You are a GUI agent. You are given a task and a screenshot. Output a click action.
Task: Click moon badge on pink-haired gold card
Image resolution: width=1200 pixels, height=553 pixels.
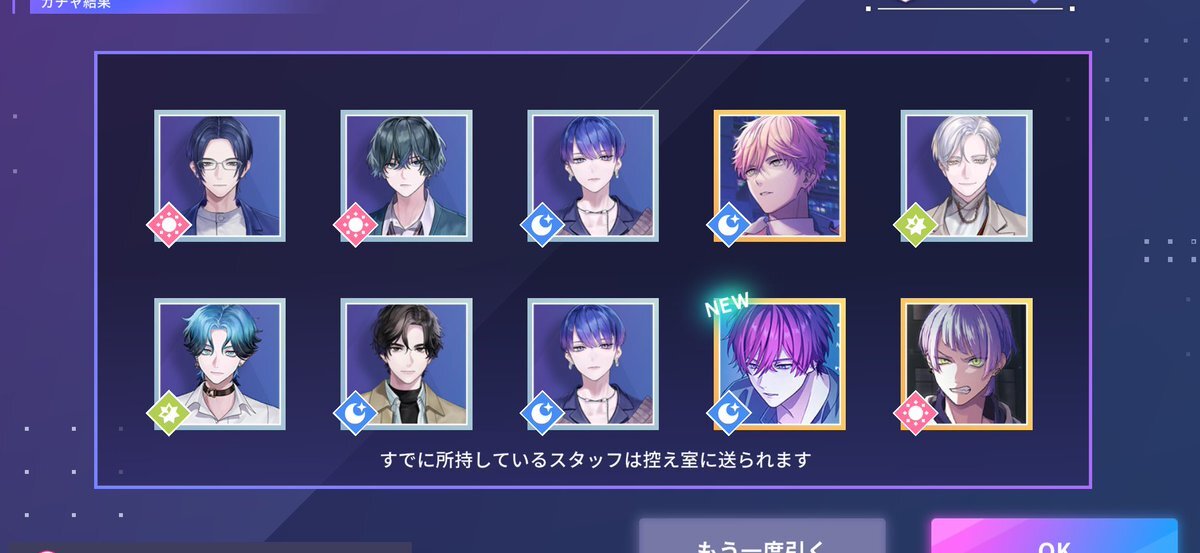728,226
